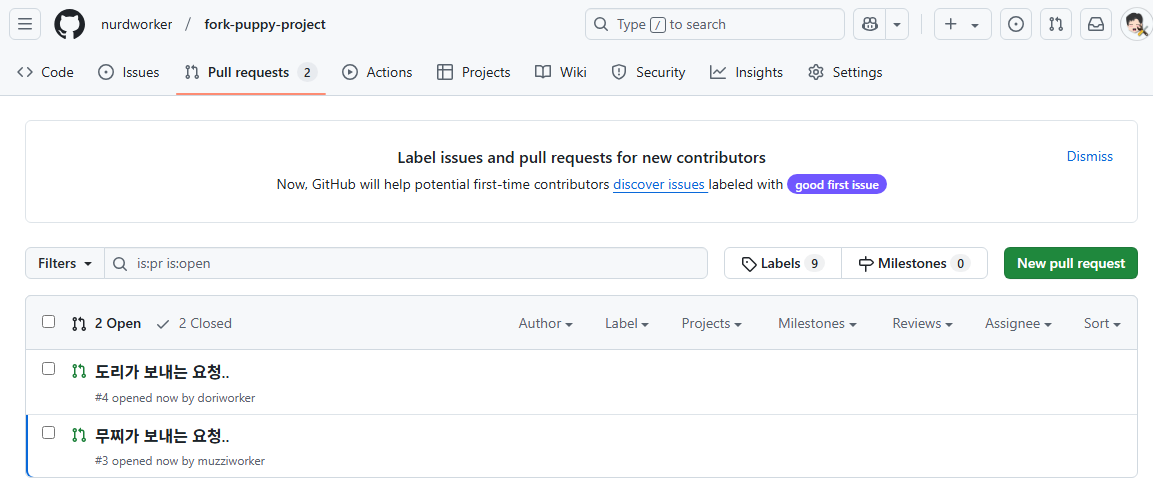
Task: Focus the Type / to search field
Action: (x=715, y=24)
